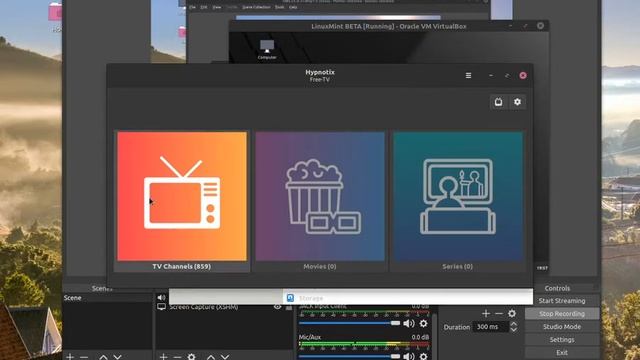
Task: Open the Hypnotix hamburger menu
Action: pyautogui.click(x=468, y=76)
